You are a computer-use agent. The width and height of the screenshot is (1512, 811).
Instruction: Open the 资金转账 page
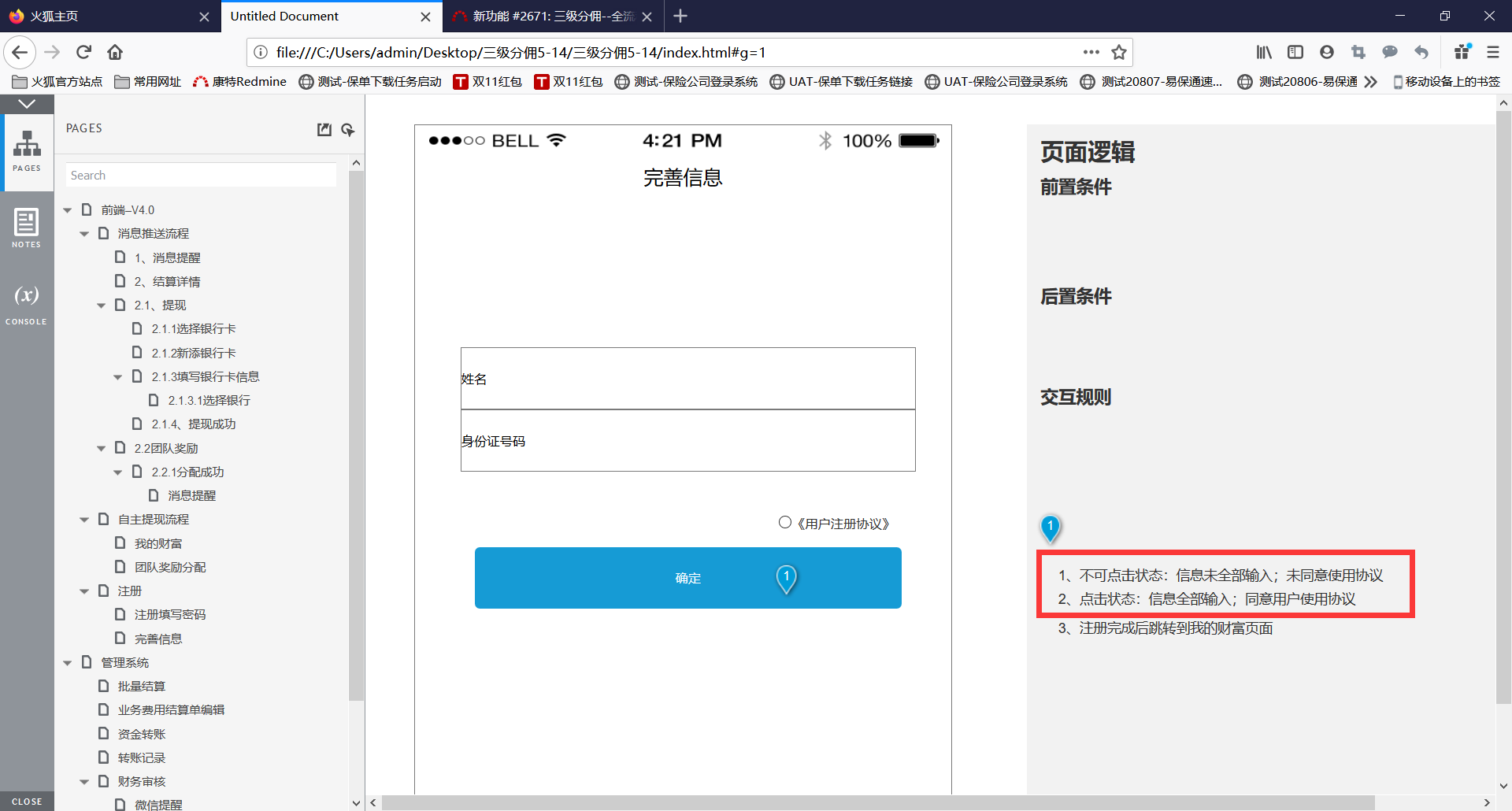142,735
